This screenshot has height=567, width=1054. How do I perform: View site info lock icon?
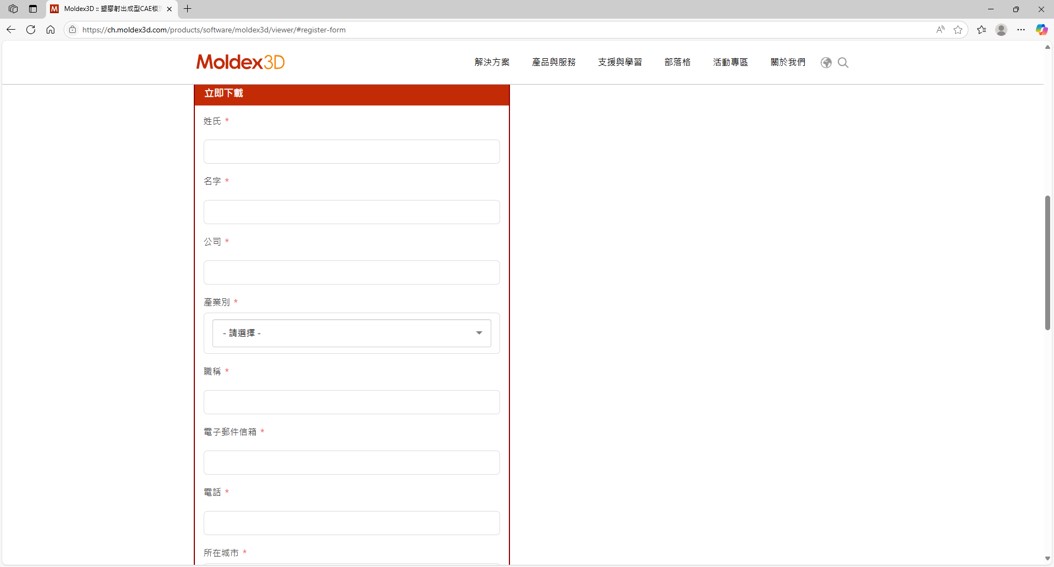pos(73,30)
